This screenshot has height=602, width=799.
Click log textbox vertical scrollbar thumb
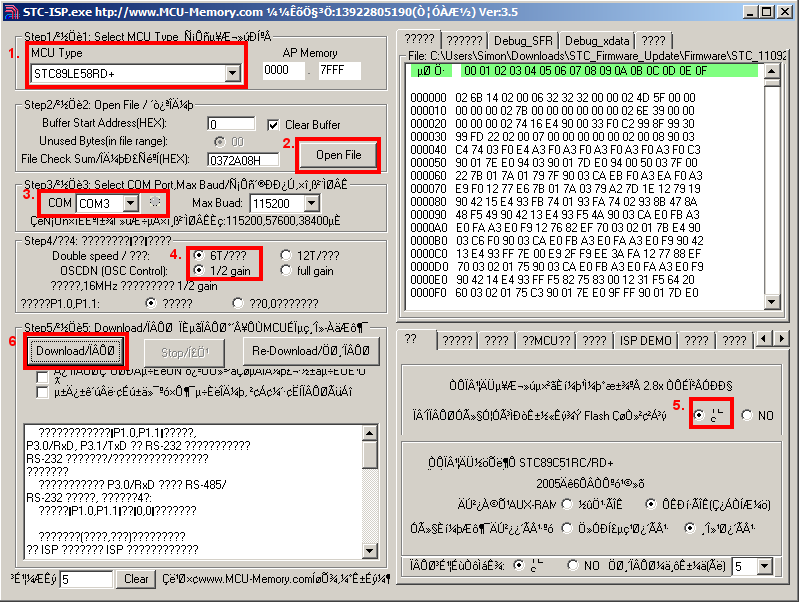[x=370, y=454]
